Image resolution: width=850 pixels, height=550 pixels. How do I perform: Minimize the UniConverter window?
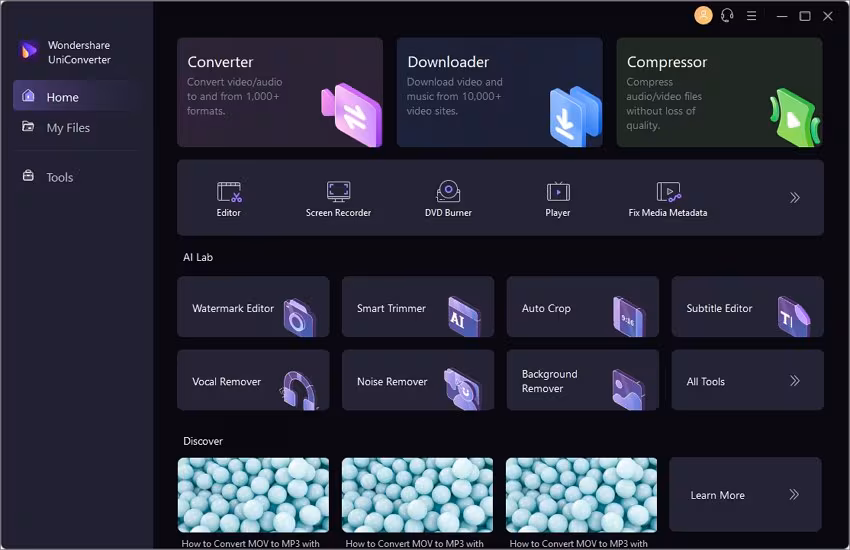(x=782, y=16)
